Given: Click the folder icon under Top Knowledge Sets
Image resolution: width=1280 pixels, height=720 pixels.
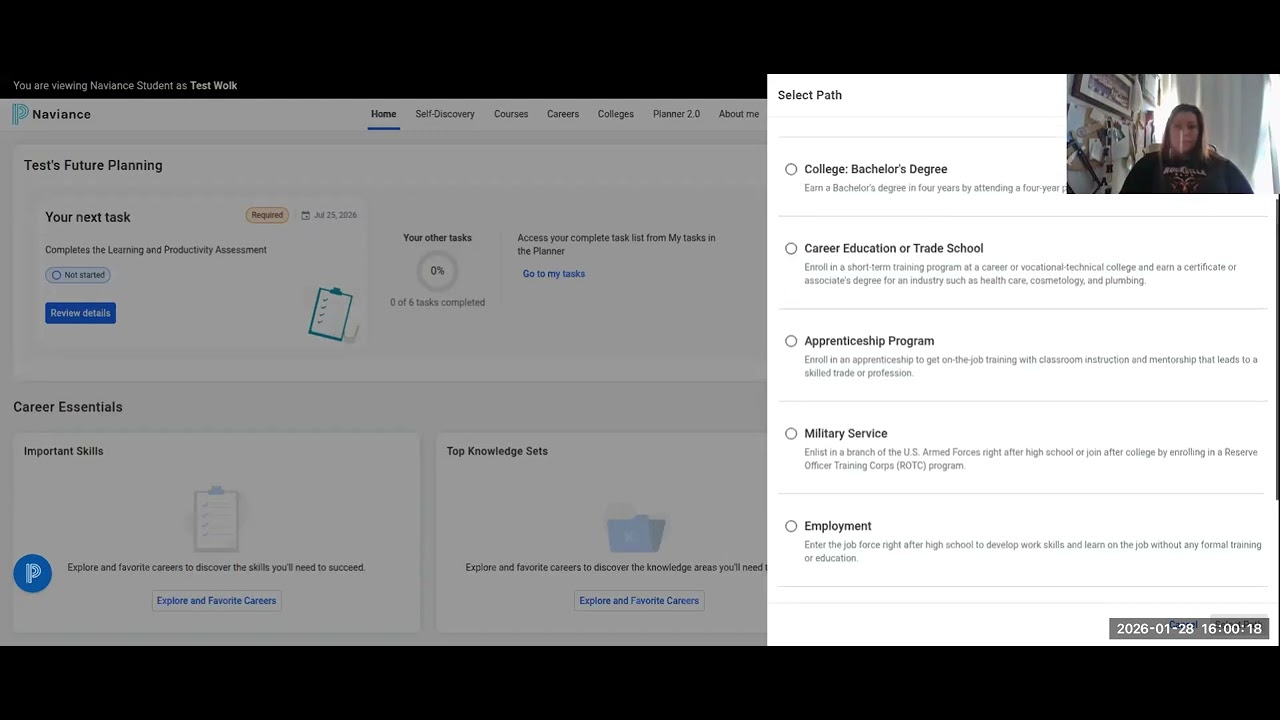Looking at the screenshot, I should pos(636,527).
